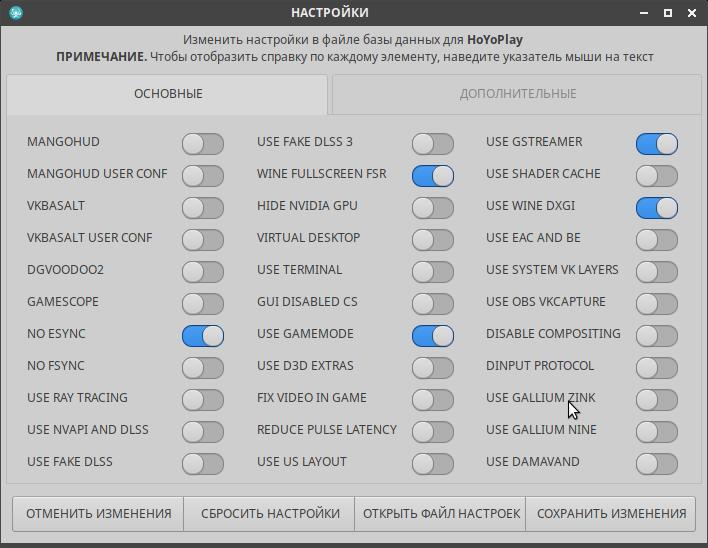This screenshot has width=708, height=548.
Task: Click the PortProton app icon in title bar
Action: point(16,13)
